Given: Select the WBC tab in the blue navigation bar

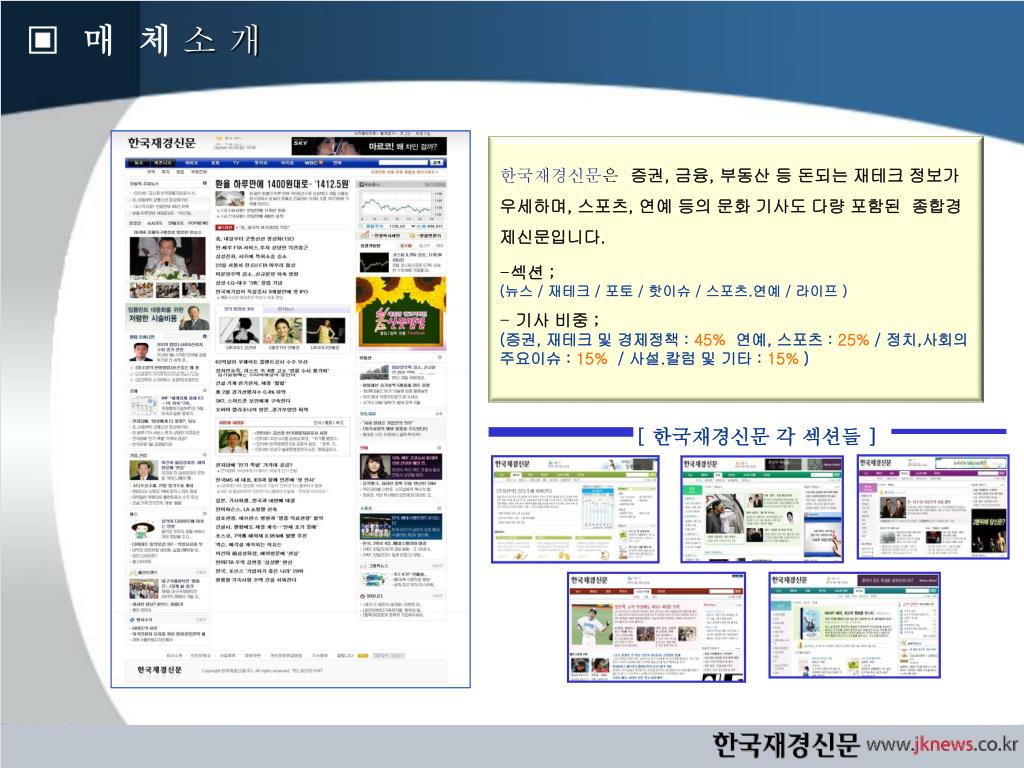Looking at the screenshot, I should coord(312,163).
